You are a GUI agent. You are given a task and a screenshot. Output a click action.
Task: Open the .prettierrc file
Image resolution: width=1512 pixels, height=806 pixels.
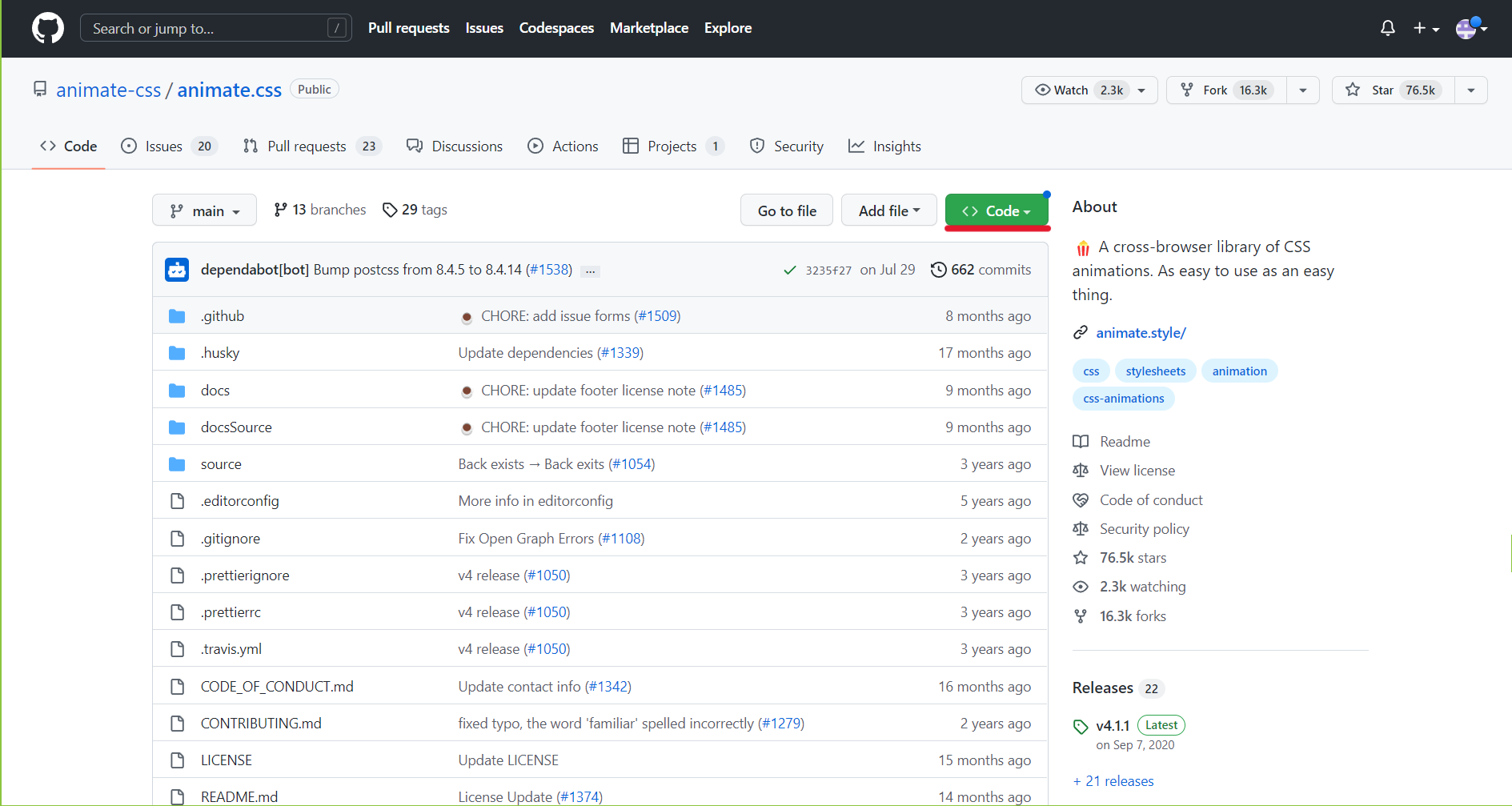(x=231, y=612)
